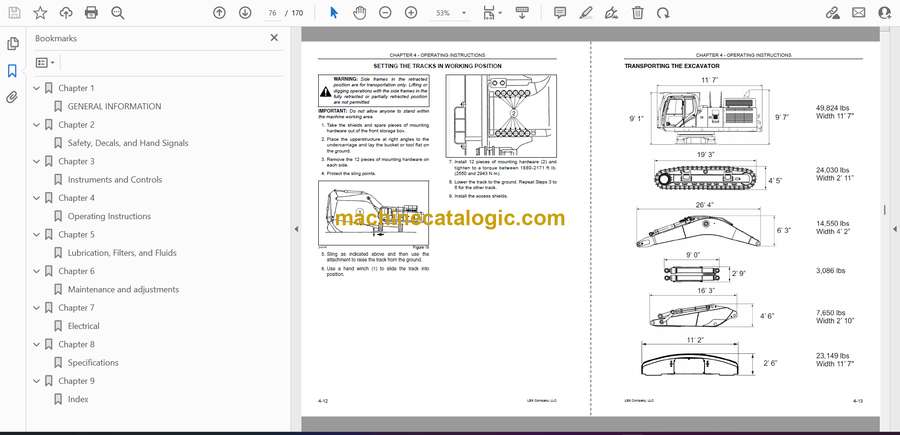Collapse the Chapter 9 bookmark
Viewport: 900px width, 435px height.
point(37,381)
